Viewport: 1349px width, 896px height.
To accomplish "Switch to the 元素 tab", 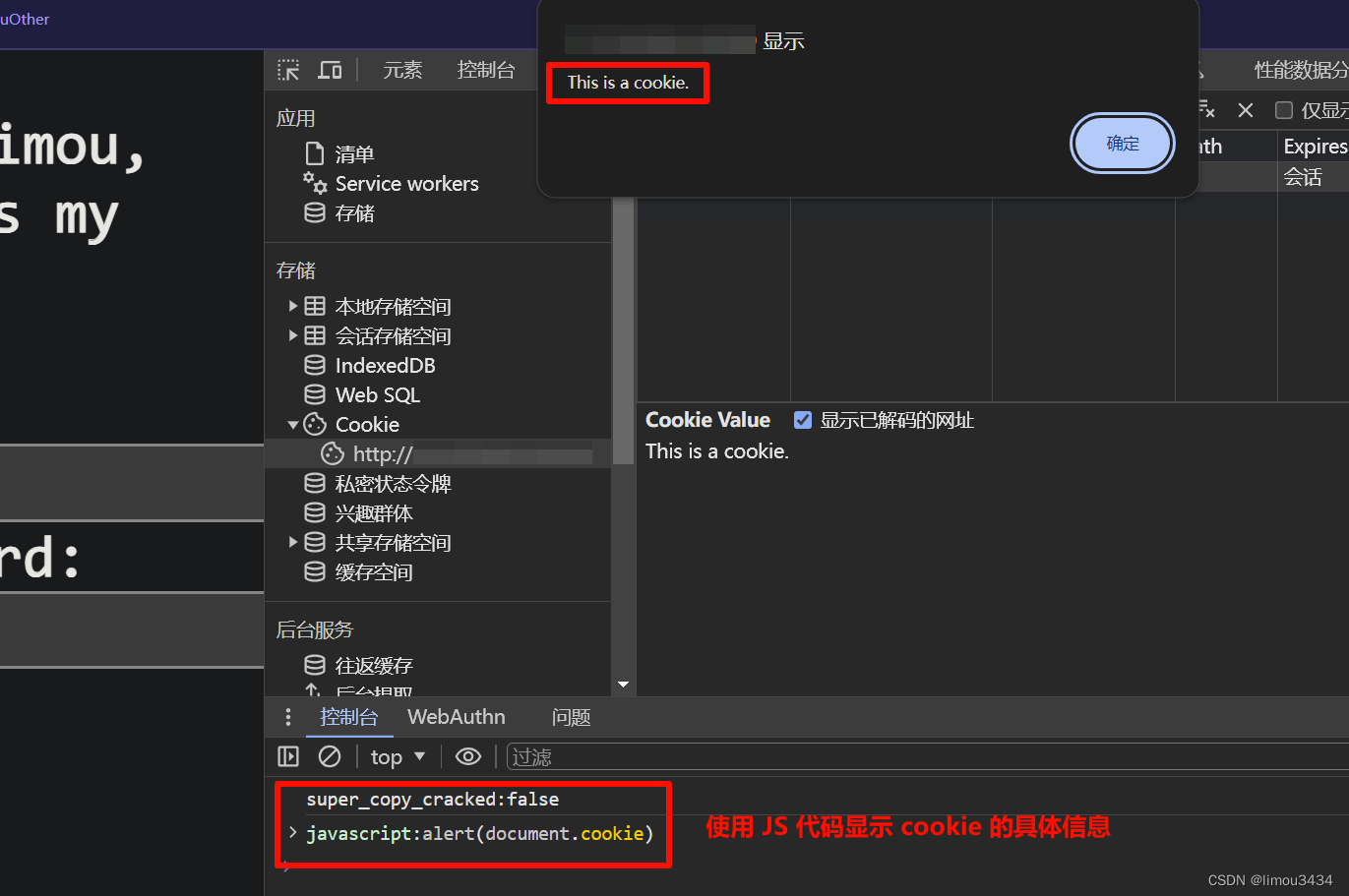I will [402, 70].
